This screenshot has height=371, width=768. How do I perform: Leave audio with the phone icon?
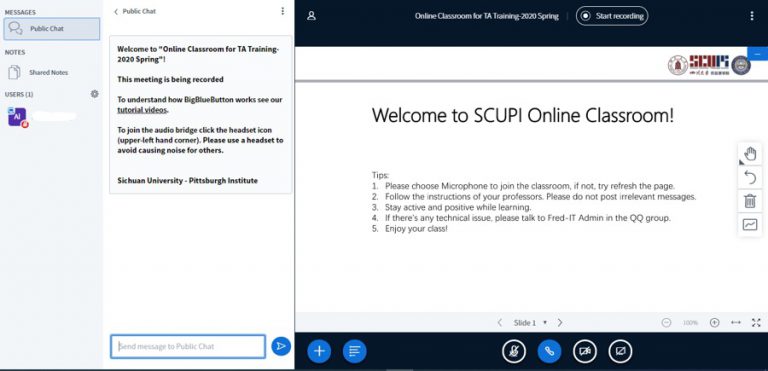click(x=550, y=351)
